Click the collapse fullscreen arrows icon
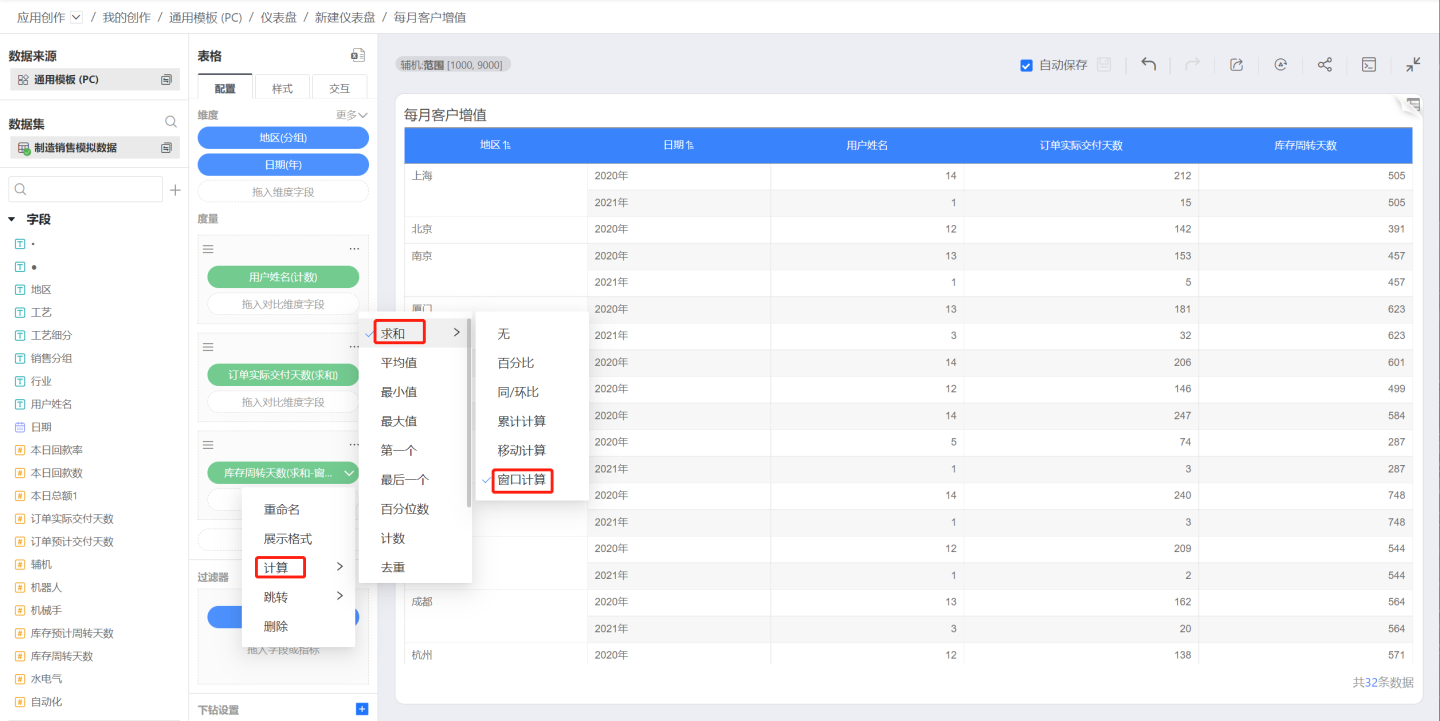Image resolution: width=1440 pixels, height=721 pixels. coord(1412,65)
